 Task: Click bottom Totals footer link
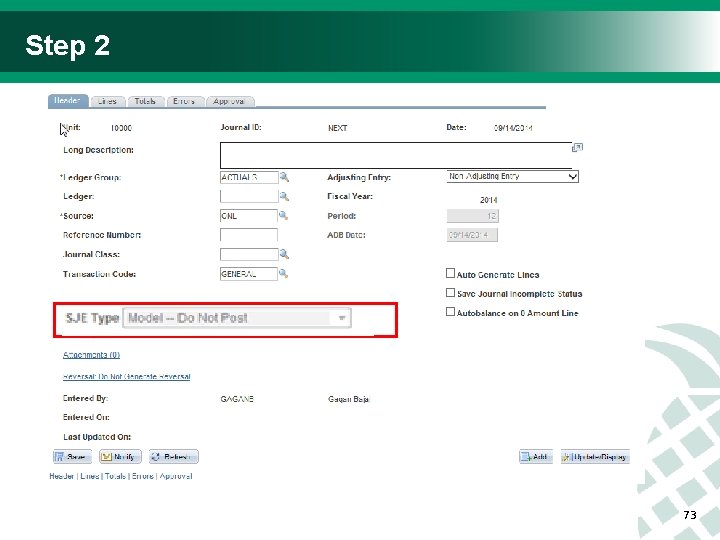tap(115, 476)
